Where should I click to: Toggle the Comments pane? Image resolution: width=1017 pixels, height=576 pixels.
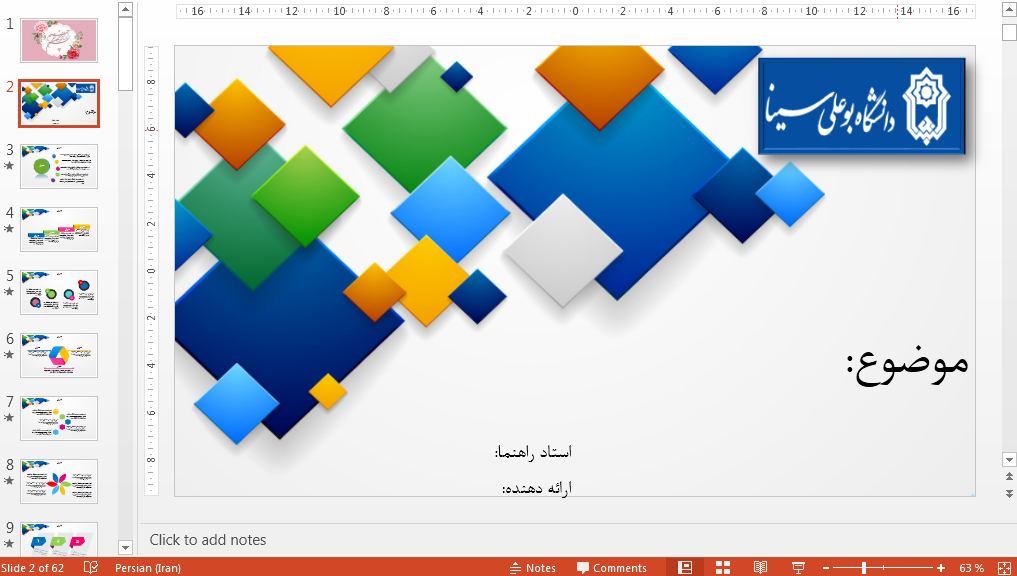tap(611, 568)
